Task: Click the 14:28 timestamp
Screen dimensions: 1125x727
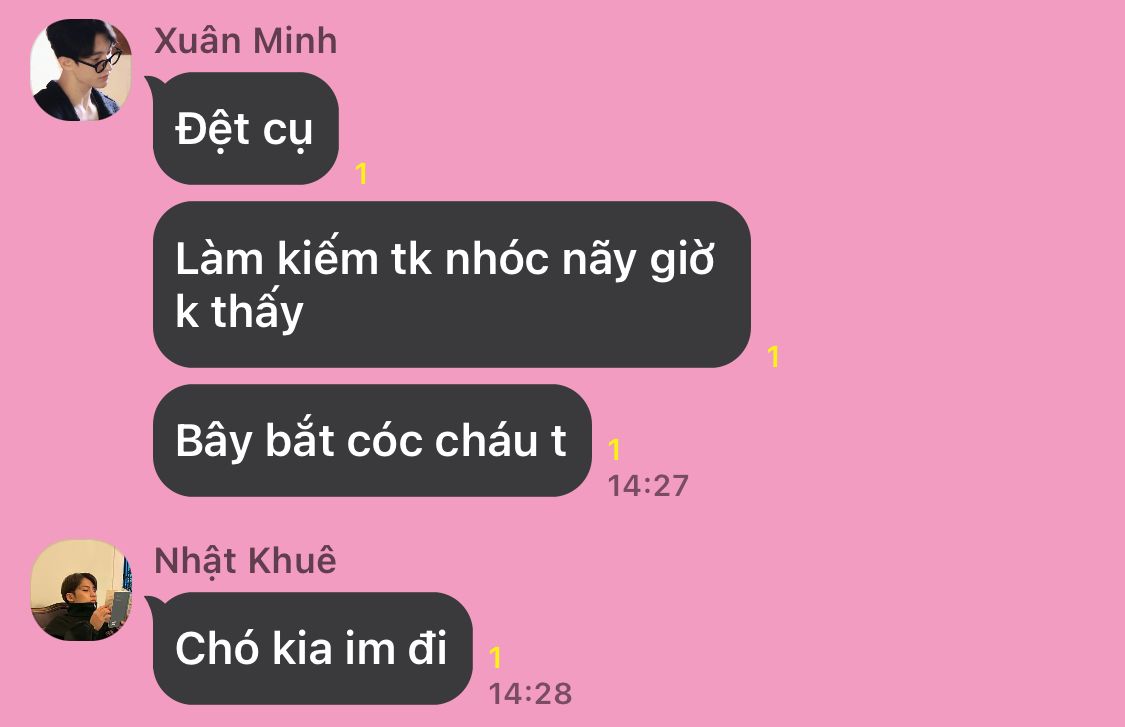Action: (x=530, y=694)
